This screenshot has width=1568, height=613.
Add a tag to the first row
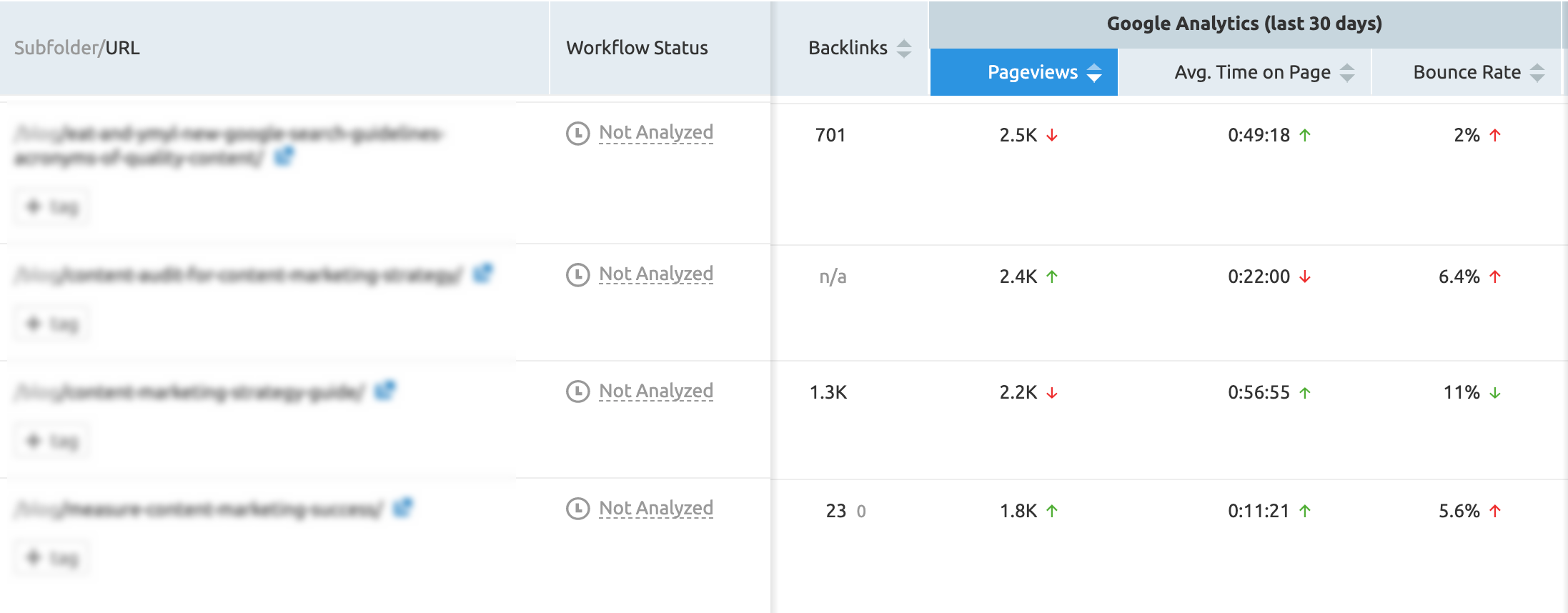tap(52, 207)
